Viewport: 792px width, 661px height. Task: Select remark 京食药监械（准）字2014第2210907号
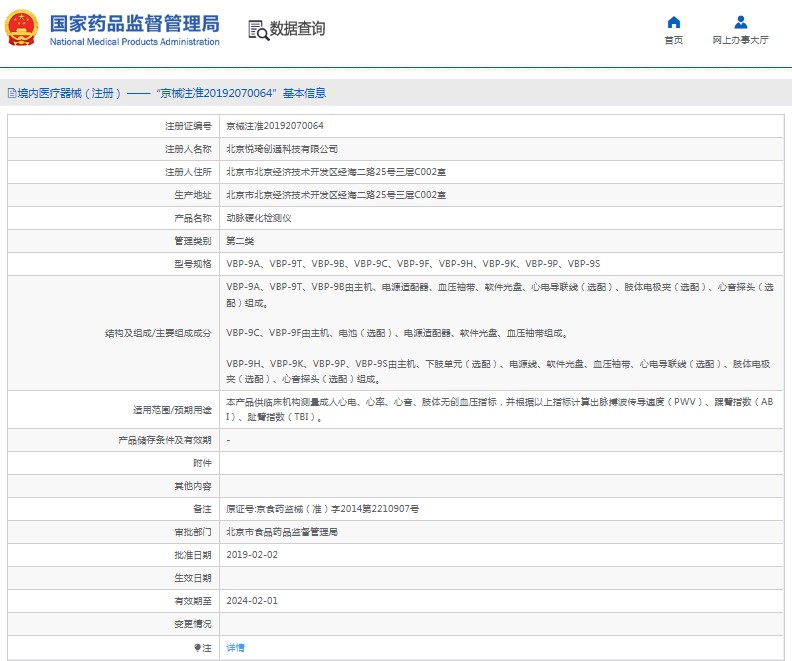337,509
